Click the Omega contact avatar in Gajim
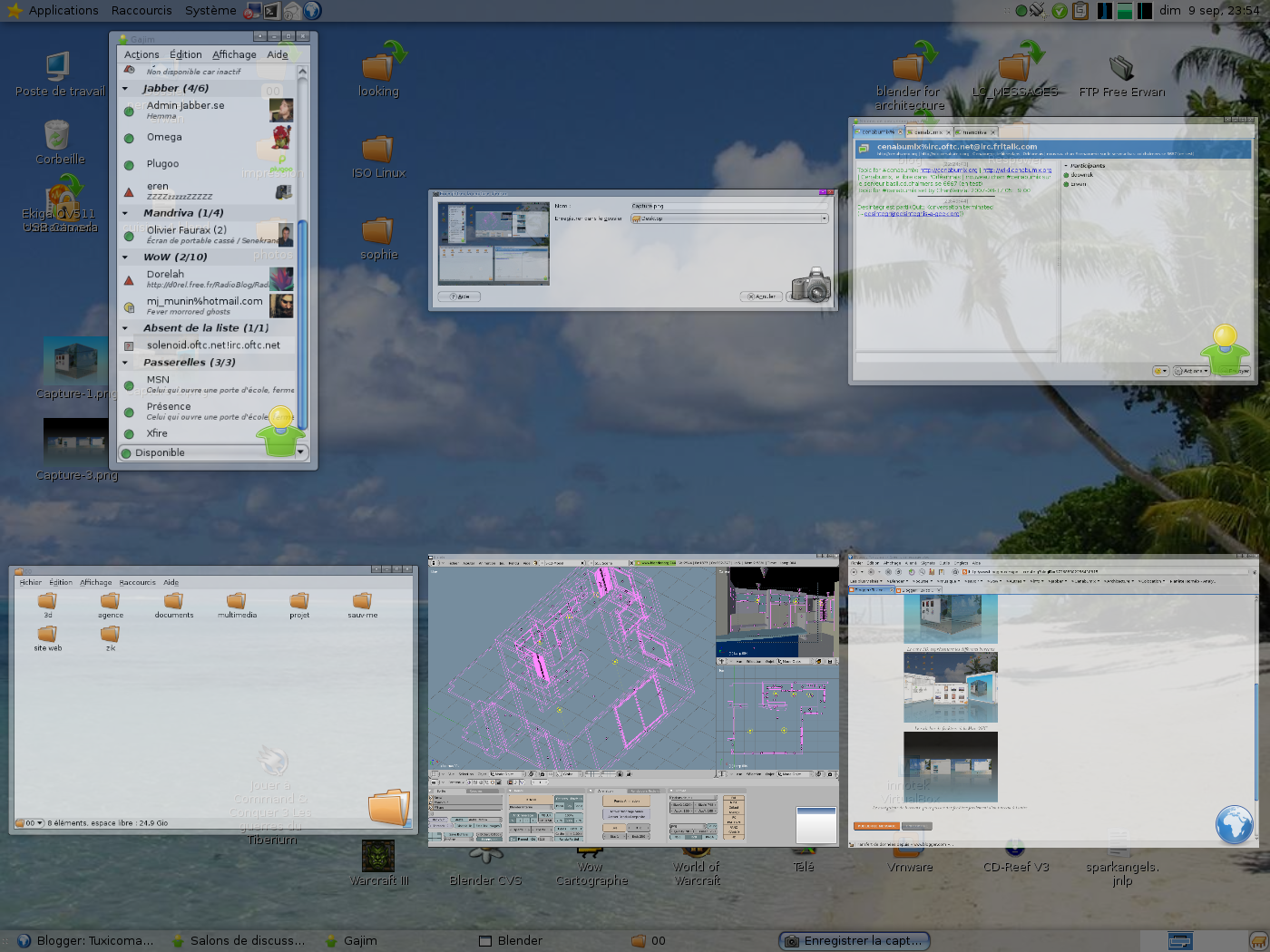Screen dimensions: 1270x952 click(x=281, y=138)
